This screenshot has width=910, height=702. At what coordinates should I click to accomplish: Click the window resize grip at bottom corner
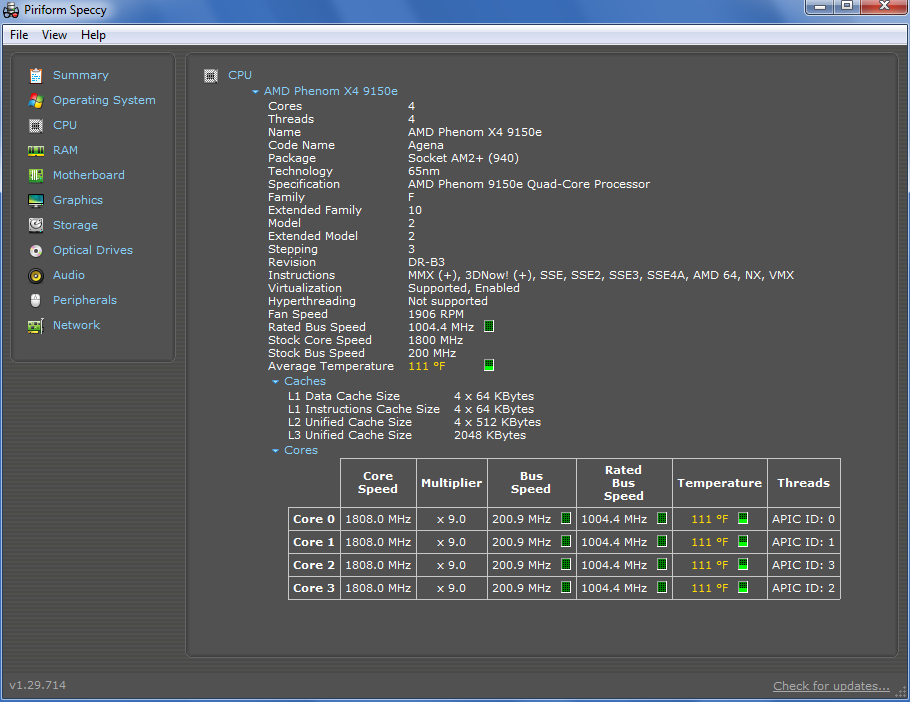901,692
